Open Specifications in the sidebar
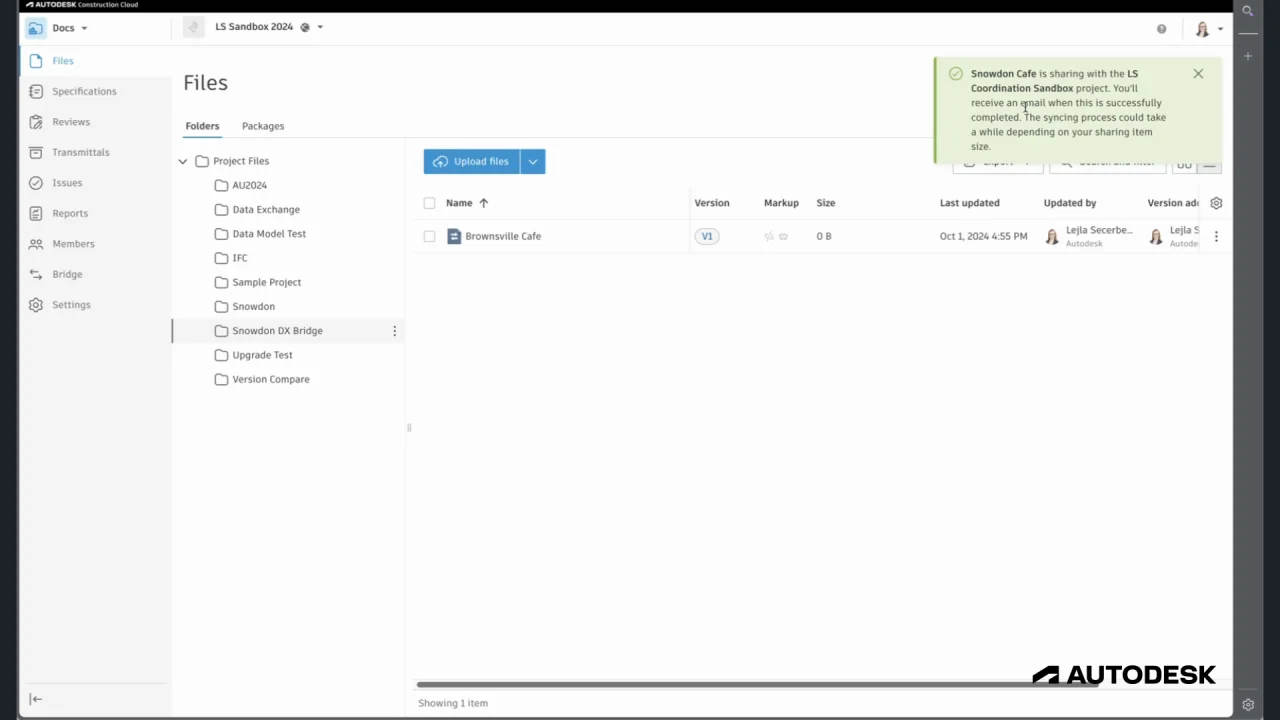Image resolution: width=1280 pixels, height=720 pixels. 84,91
